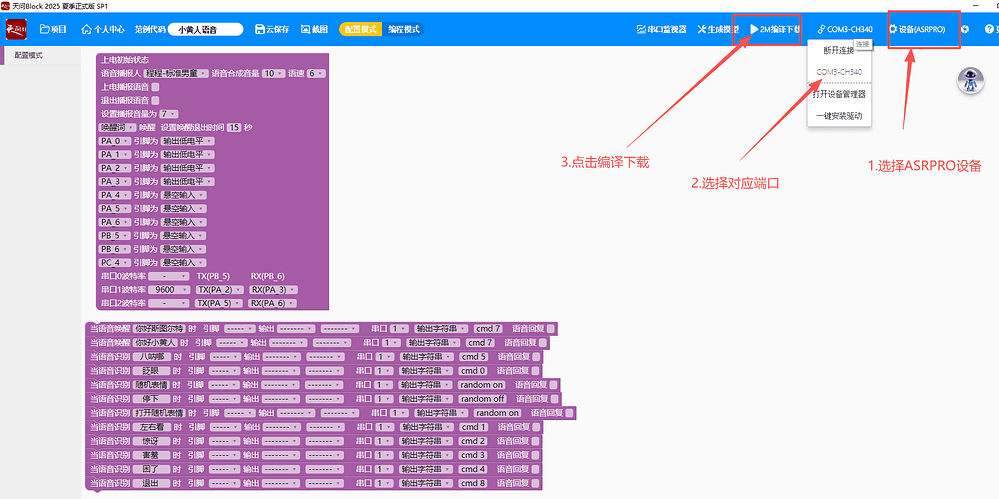Enable 语音回复 checkbox for 你好斯图尔特 row

pyautogui.click(x=551, y=328)
